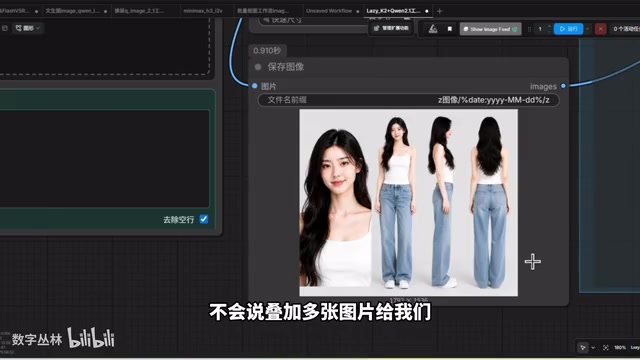The image size is (640, 360).
Task: Expand the canvas mode chevron
Action: click(x=593, y=348)
